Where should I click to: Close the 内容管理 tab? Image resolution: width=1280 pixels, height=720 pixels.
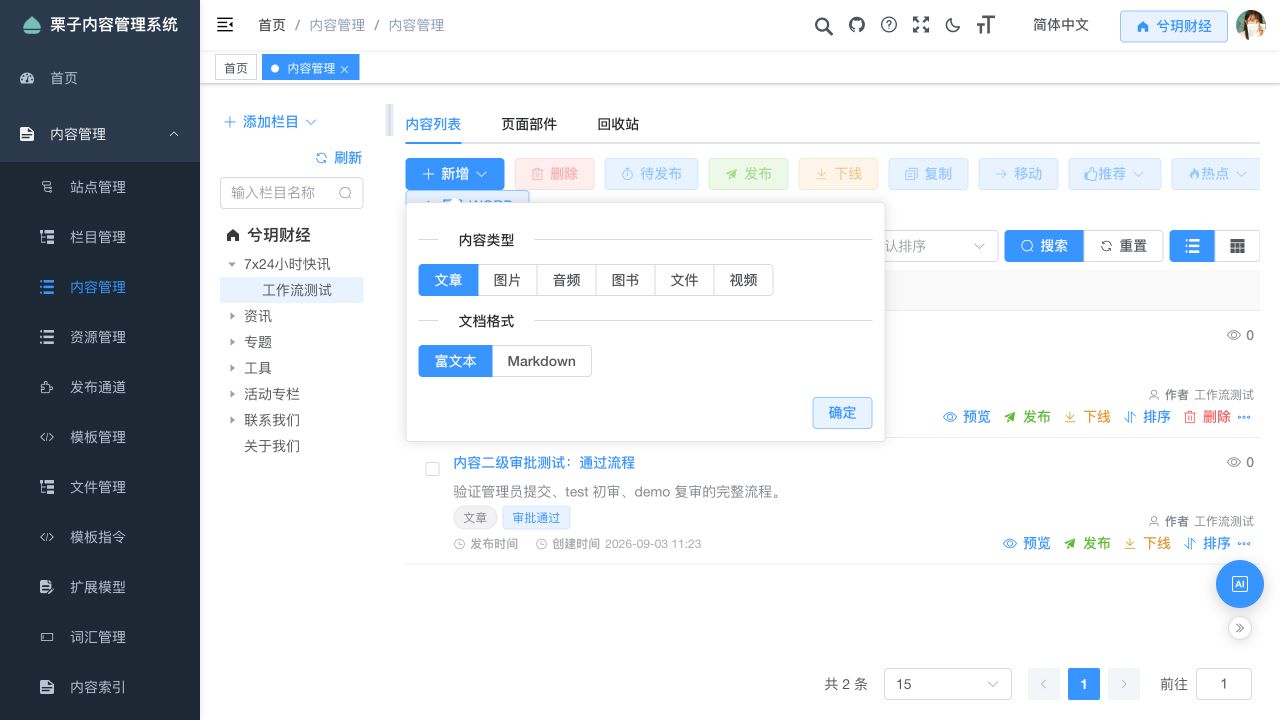(345, 69)
